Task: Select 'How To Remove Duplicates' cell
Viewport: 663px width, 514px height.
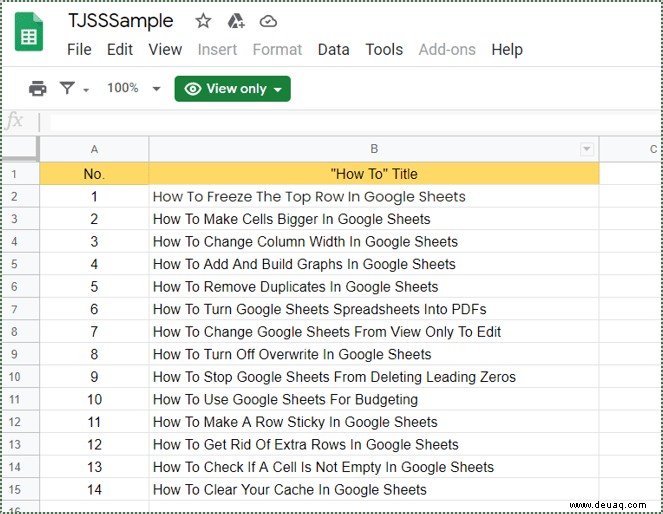Action: pyautogui.click(x=374, y=287)
